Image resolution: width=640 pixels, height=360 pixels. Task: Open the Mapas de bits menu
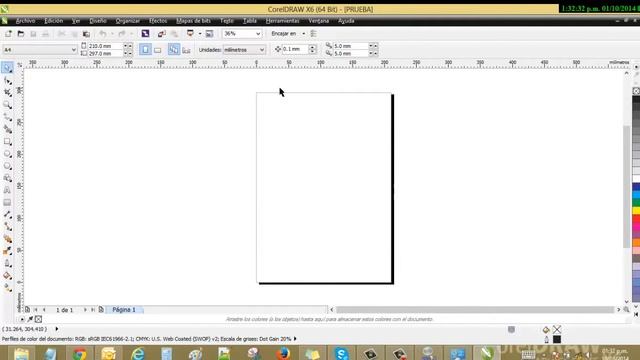[193, 20]
